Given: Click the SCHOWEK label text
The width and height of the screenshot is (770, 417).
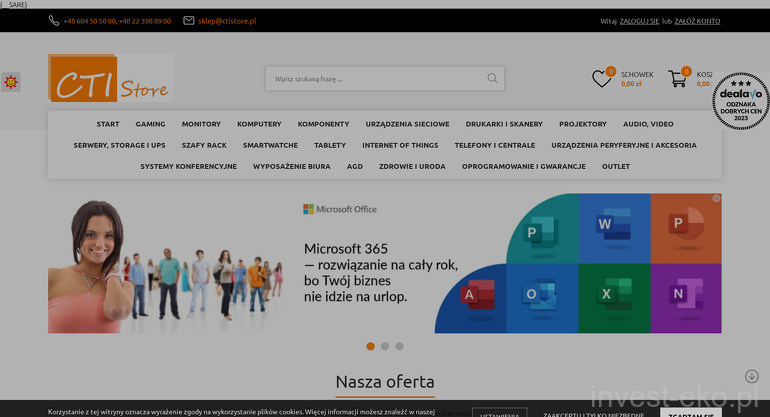Looking at the screenshot, I should (637, 75).
